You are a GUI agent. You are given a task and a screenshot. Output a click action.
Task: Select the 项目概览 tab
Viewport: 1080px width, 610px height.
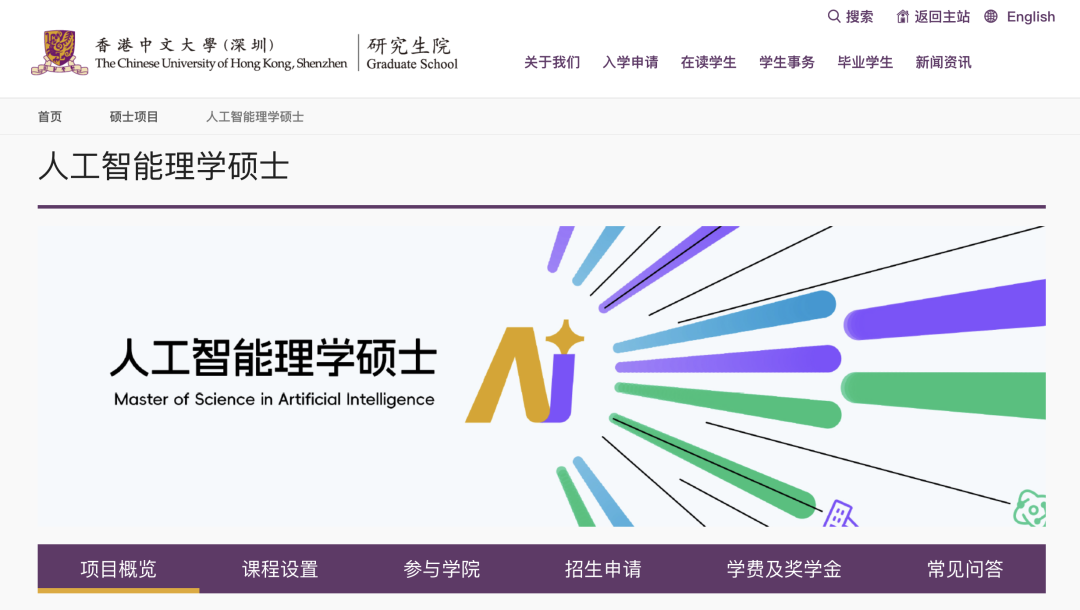coord(118,569)
